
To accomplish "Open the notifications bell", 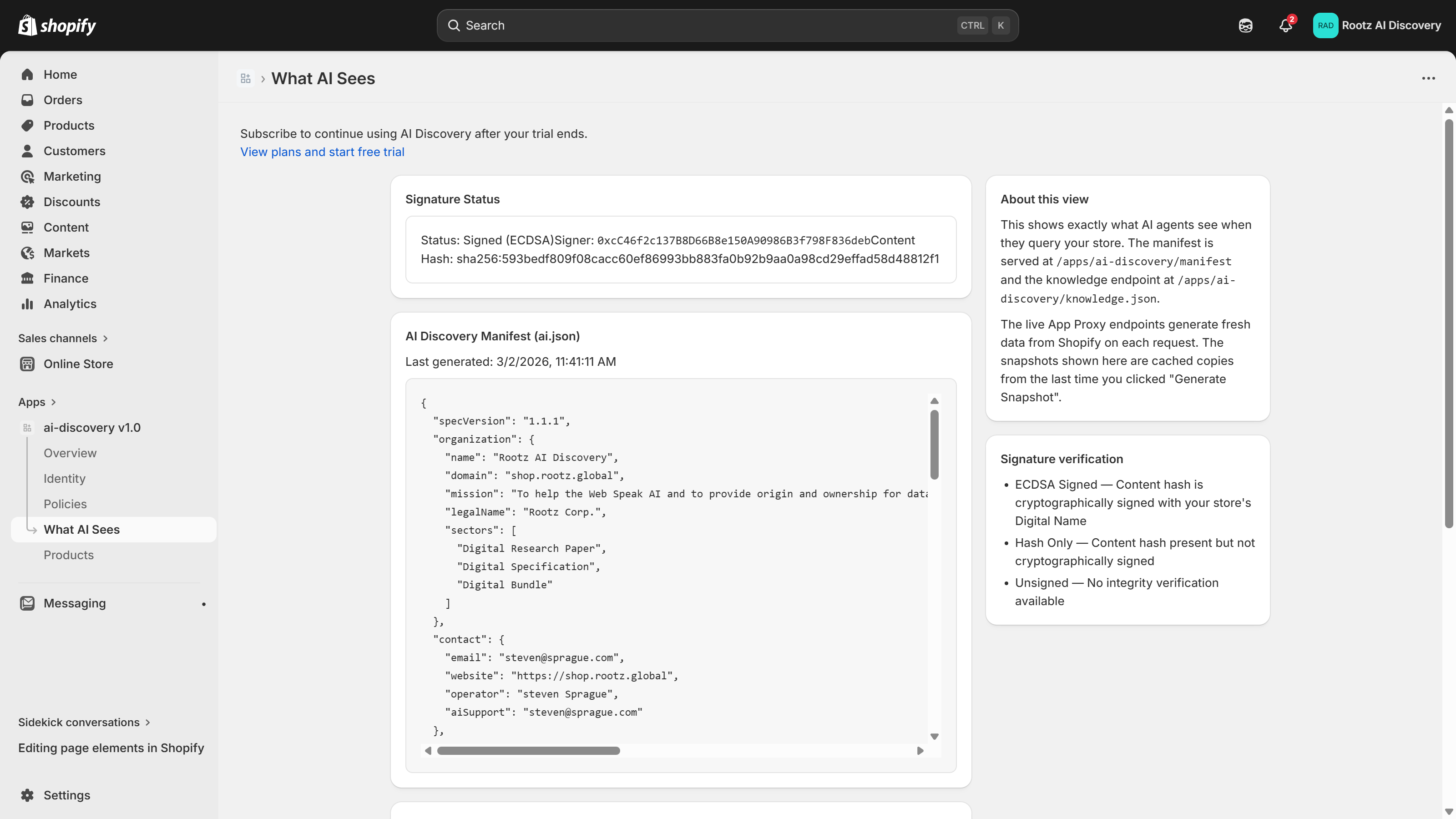I will pos(1286,25).
